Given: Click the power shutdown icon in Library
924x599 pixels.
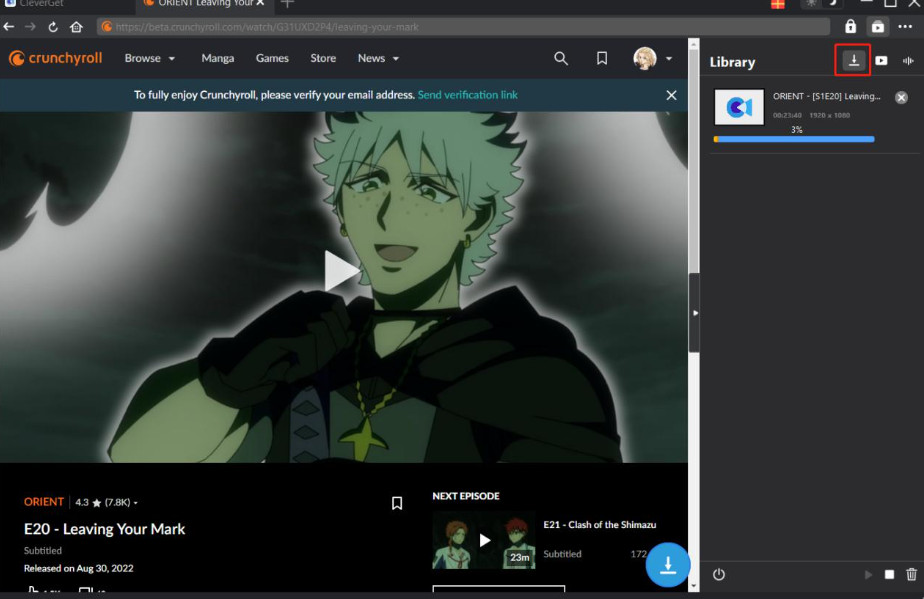Looking at the screenshot, I should 718,574.
